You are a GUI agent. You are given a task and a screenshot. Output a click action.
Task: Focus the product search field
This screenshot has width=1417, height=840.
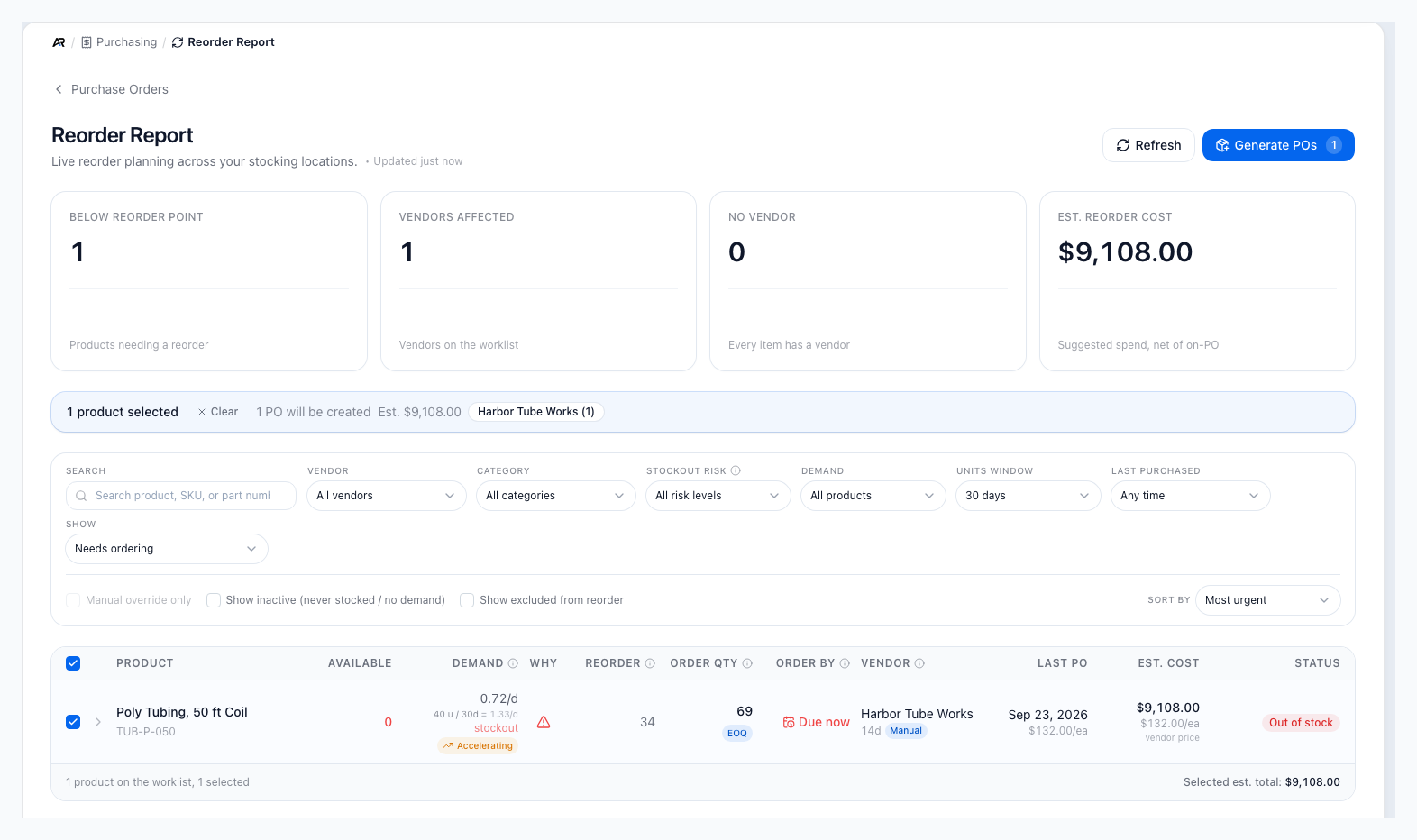pos(181,496)
